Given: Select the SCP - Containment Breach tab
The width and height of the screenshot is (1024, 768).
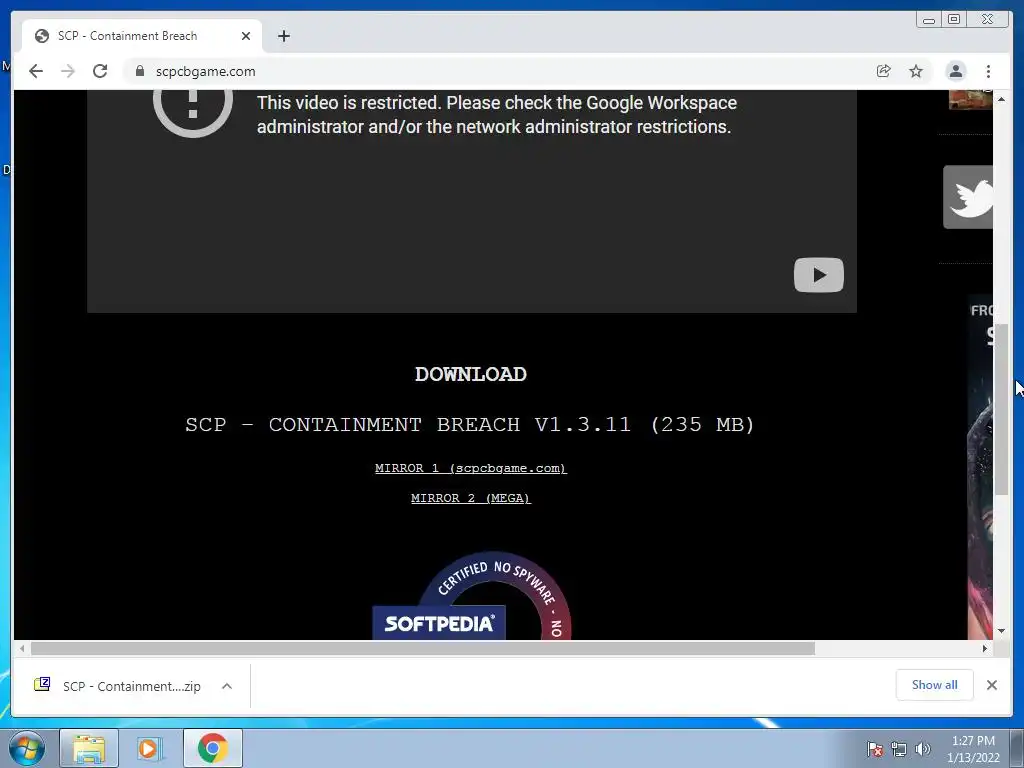Looking at the screenshot, I should pyautogui.click(x=142, y=36).
